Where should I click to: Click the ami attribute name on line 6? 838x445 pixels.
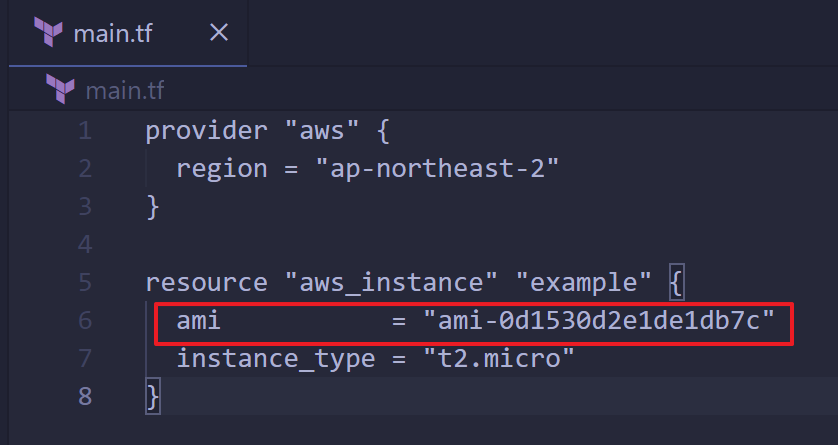click(199, 321)
